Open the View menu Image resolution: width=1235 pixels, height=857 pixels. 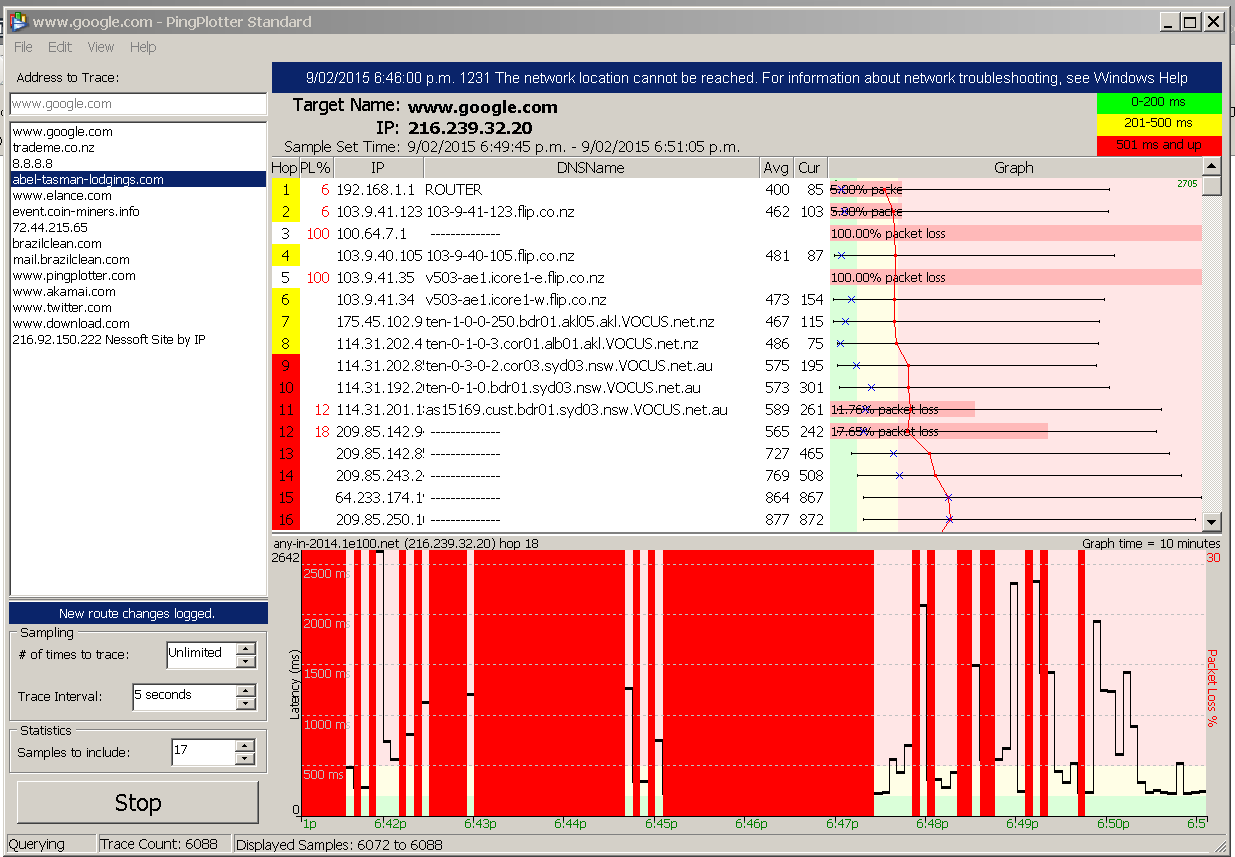pos(101,47)
